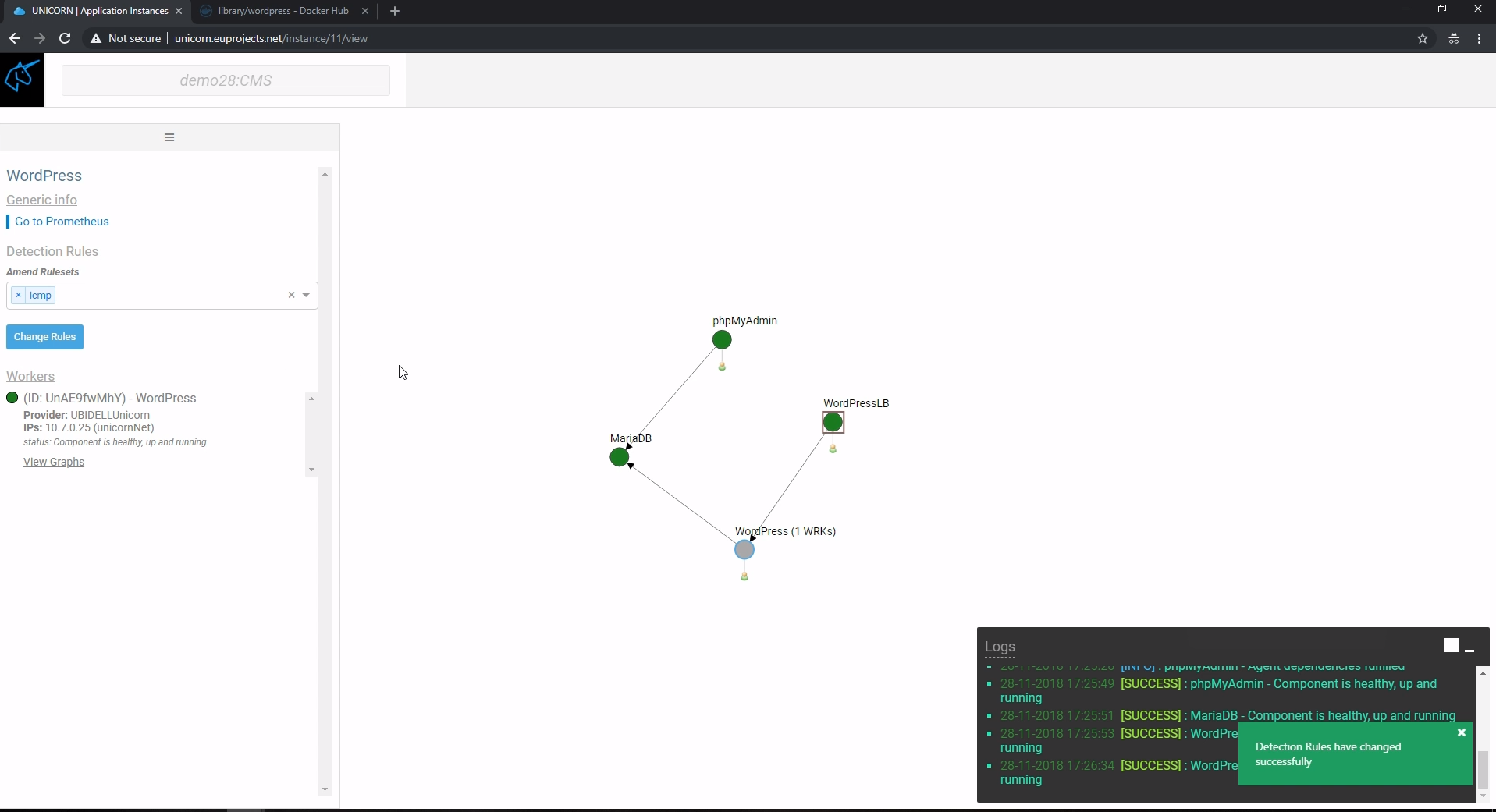
Task: Click the Logs panel scroll up arrow
Action: 1483,672
